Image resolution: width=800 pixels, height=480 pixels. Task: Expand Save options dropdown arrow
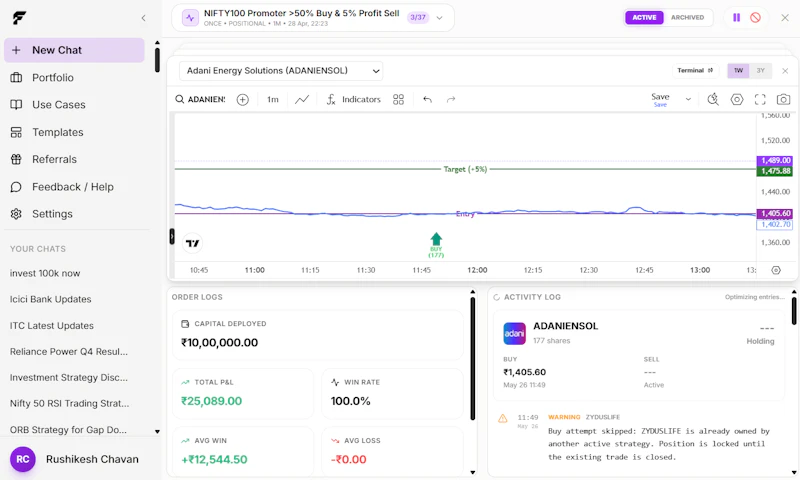tap(688, 99)
